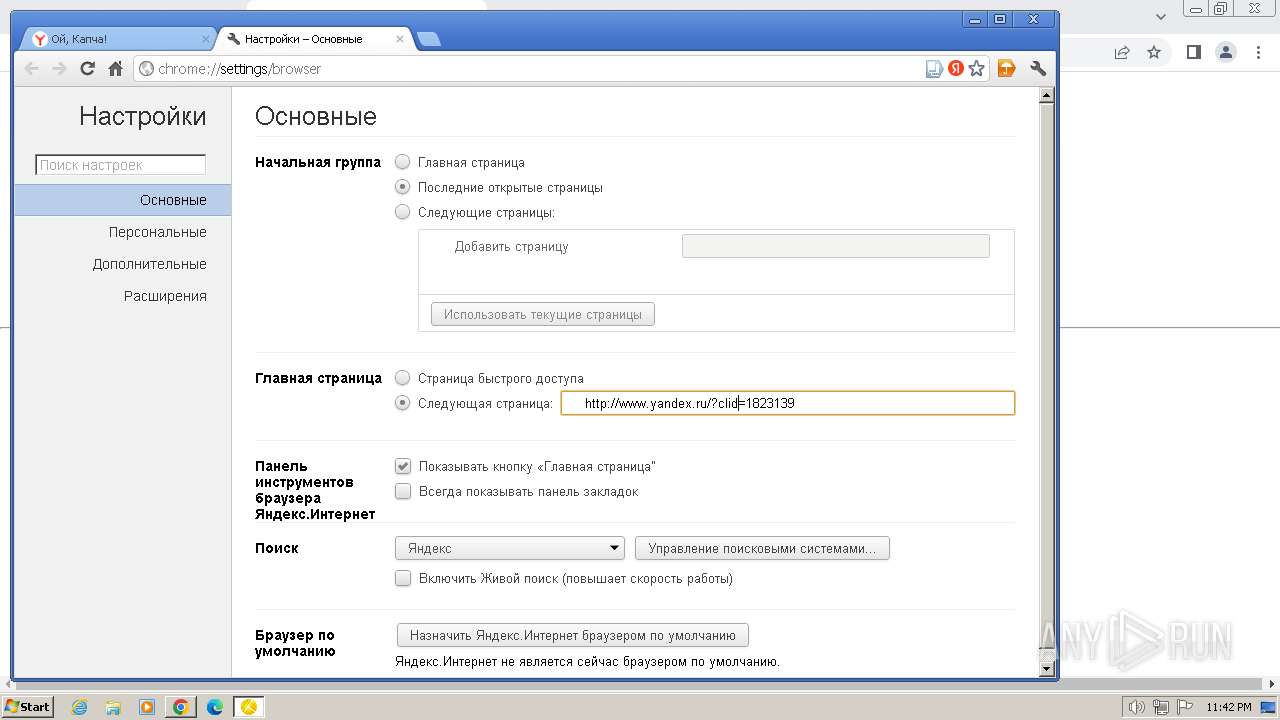Click the clock showing 11:42 PM
Image resolution: width=1280 pixels, height=720 pixels.
pyautogui.click(x=1229, y=707)
